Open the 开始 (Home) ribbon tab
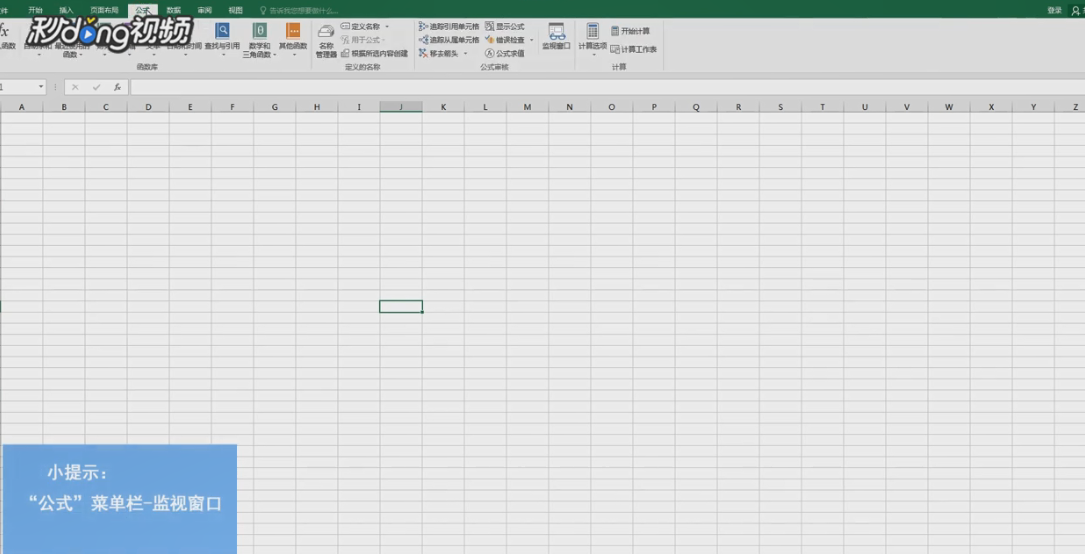Image resolution: width=1085 pixels, height=554 pixels. pos(35,10)
